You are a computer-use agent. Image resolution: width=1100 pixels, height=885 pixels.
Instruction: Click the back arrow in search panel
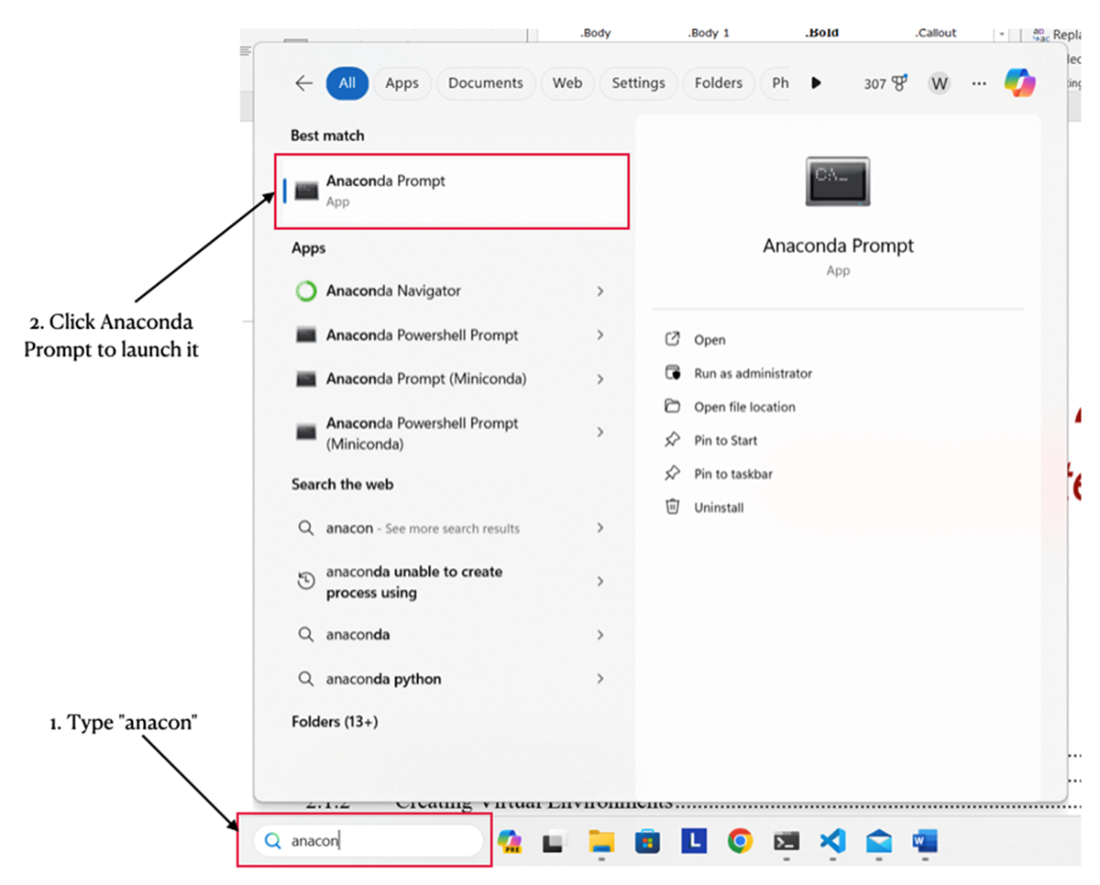304,84
